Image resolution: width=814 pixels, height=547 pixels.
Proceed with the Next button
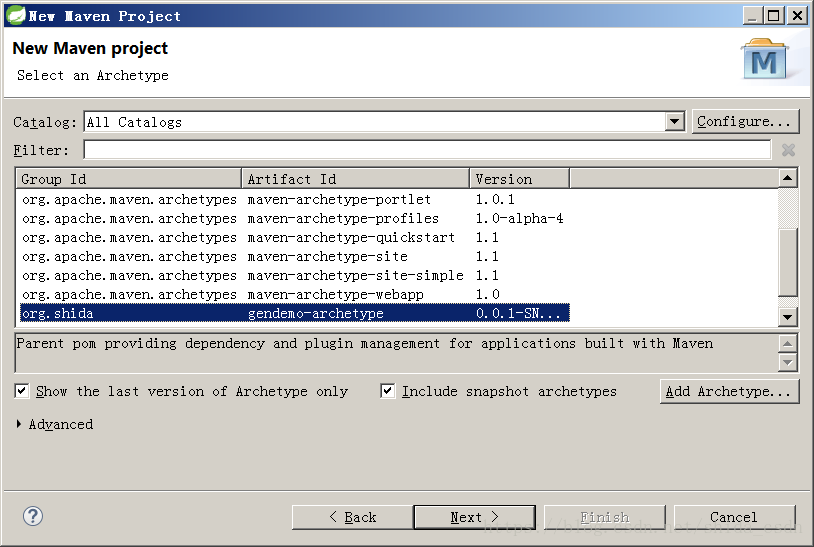click(474, 517)
